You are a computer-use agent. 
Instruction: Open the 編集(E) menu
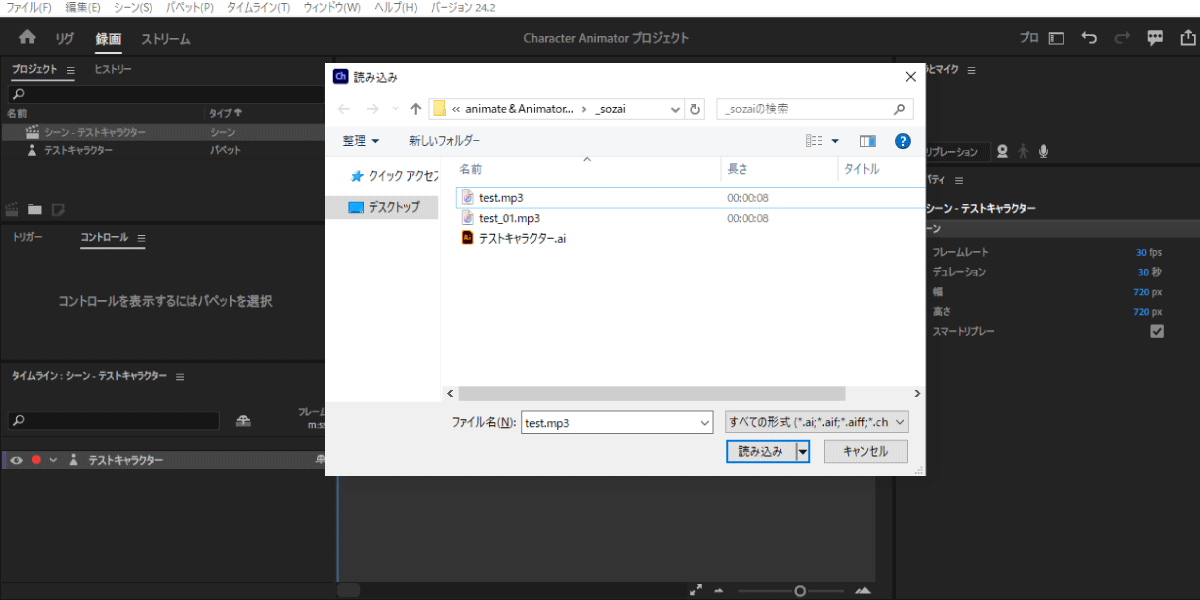click(83, 7)
